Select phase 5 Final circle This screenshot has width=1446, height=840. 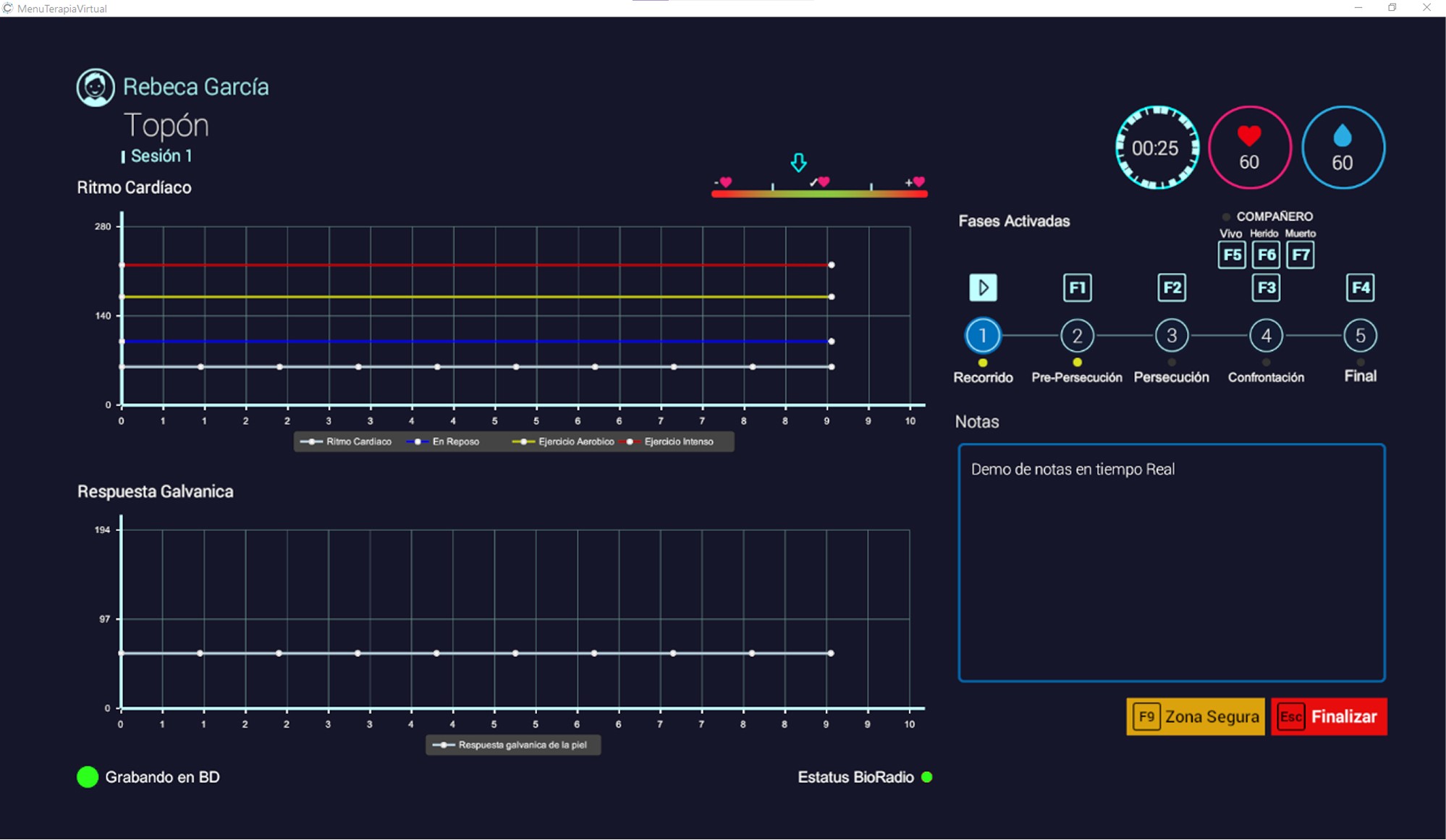pos(1360,336)
